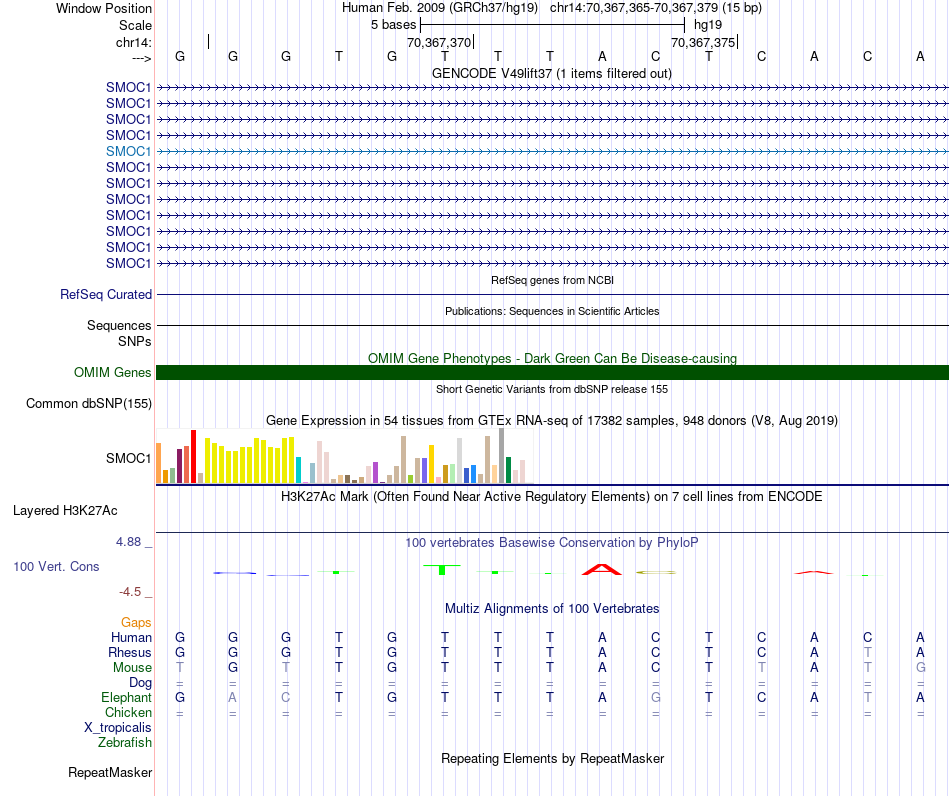Viewport: 950px width, 796px height.
Task: Click the hg19 label beside the scale bar
Action: [708, 25]
